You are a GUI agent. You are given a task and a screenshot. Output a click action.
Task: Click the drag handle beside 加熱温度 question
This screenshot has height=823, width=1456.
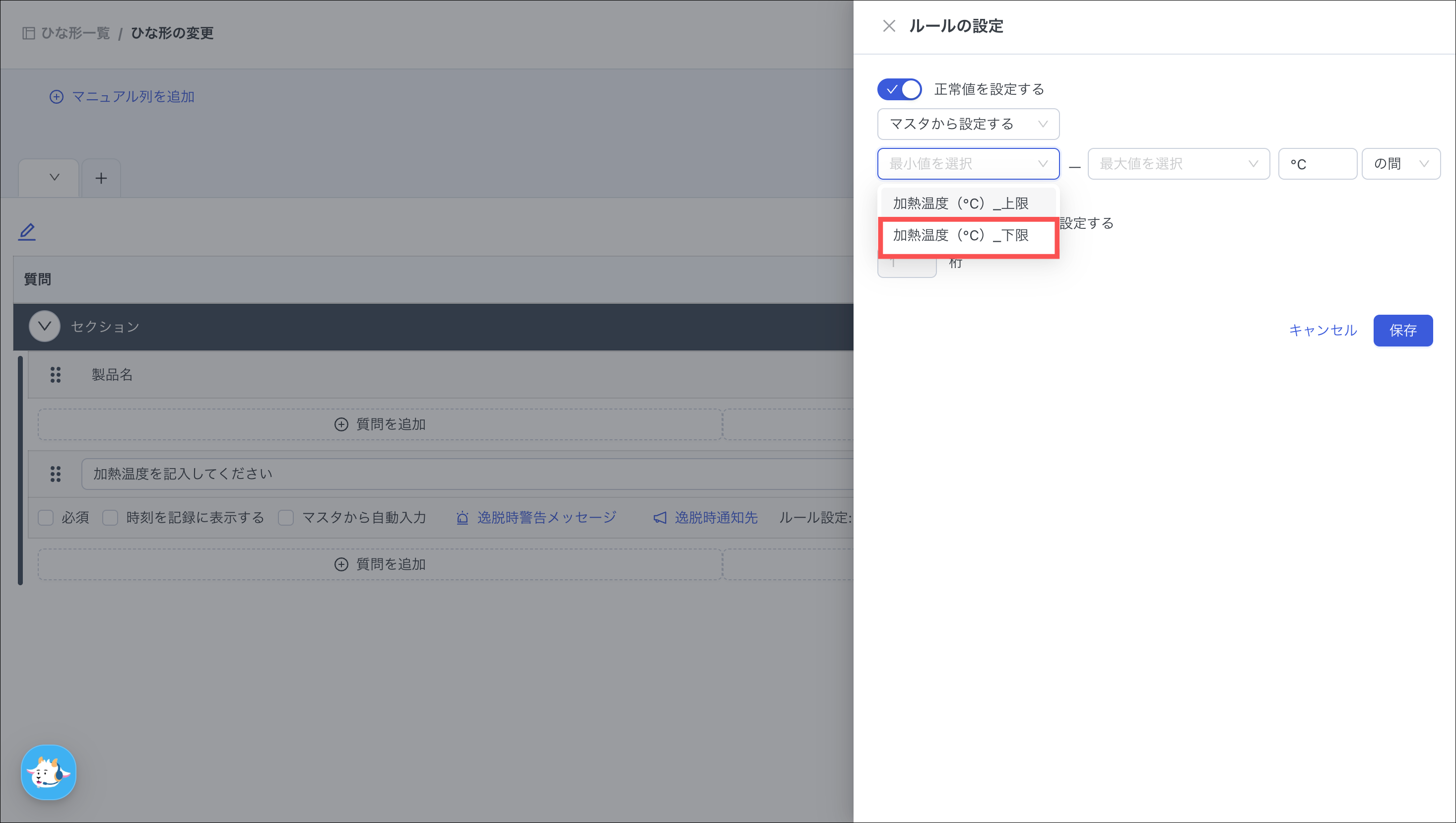click(x=56, y=474)
